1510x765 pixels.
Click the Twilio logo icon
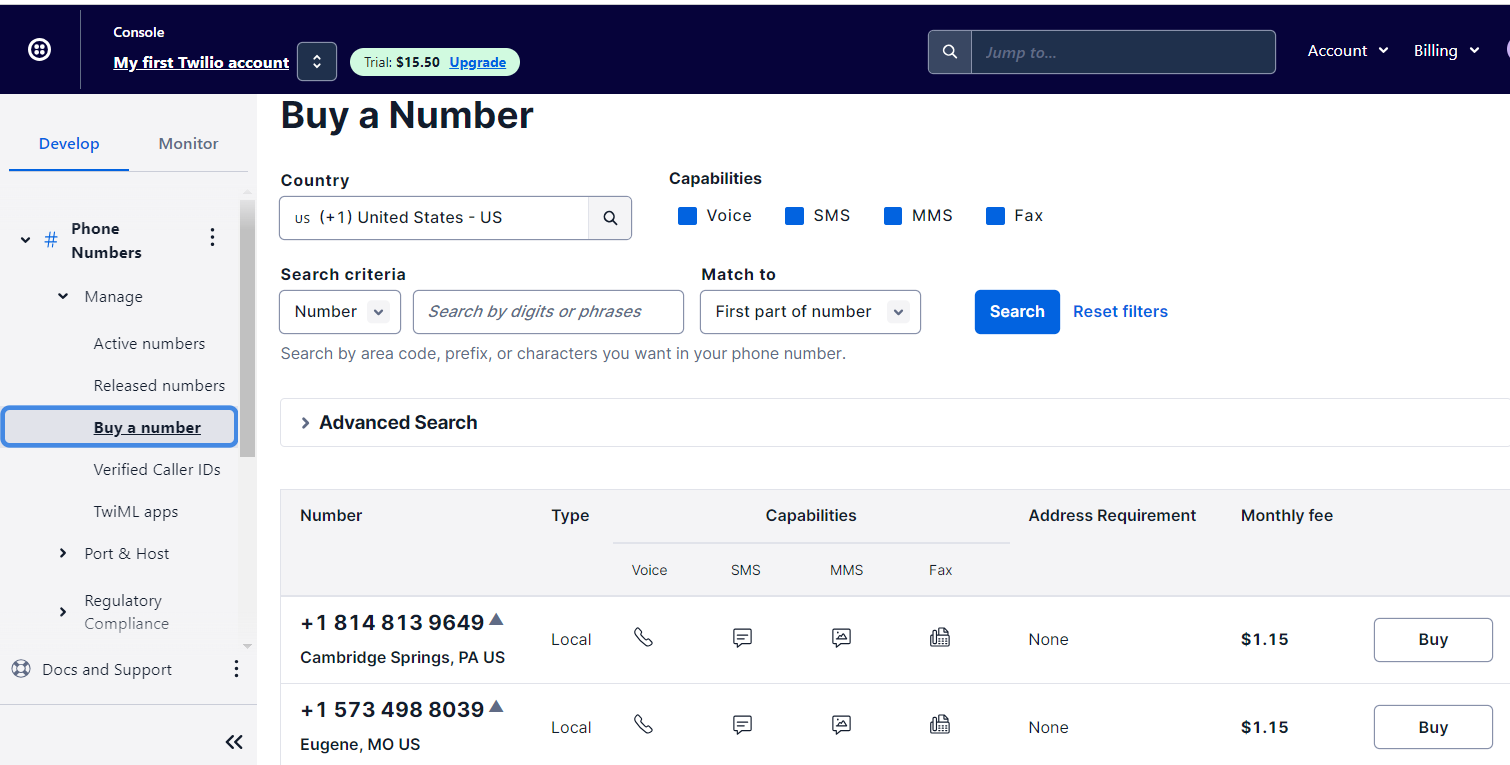(39, 50)
